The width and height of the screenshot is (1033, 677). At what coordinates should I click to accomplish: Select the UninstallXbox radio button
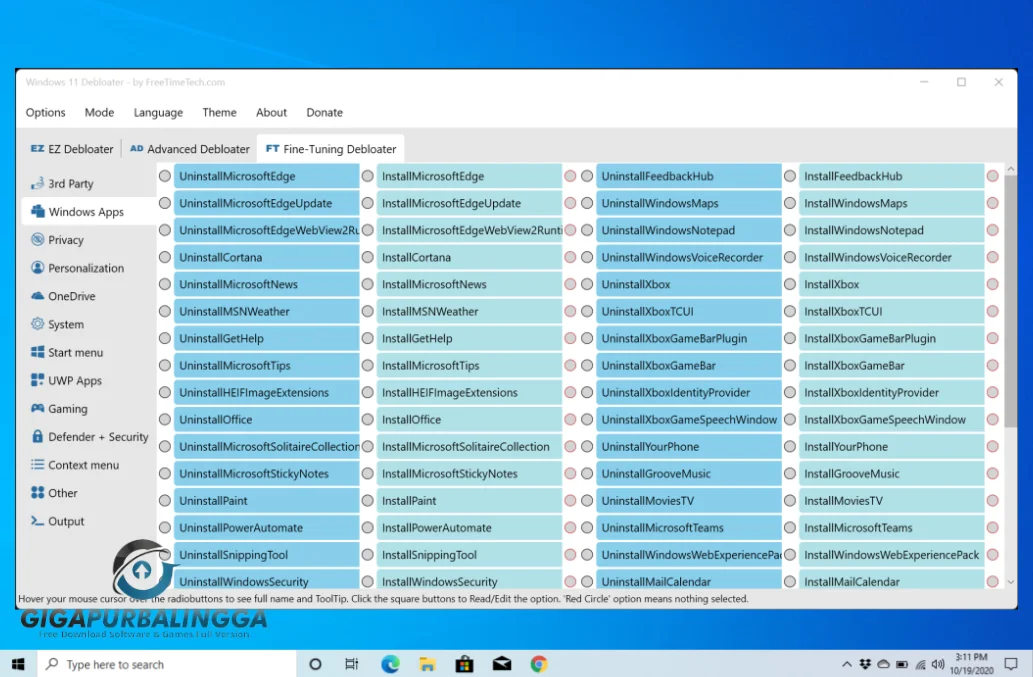[587, 284]
